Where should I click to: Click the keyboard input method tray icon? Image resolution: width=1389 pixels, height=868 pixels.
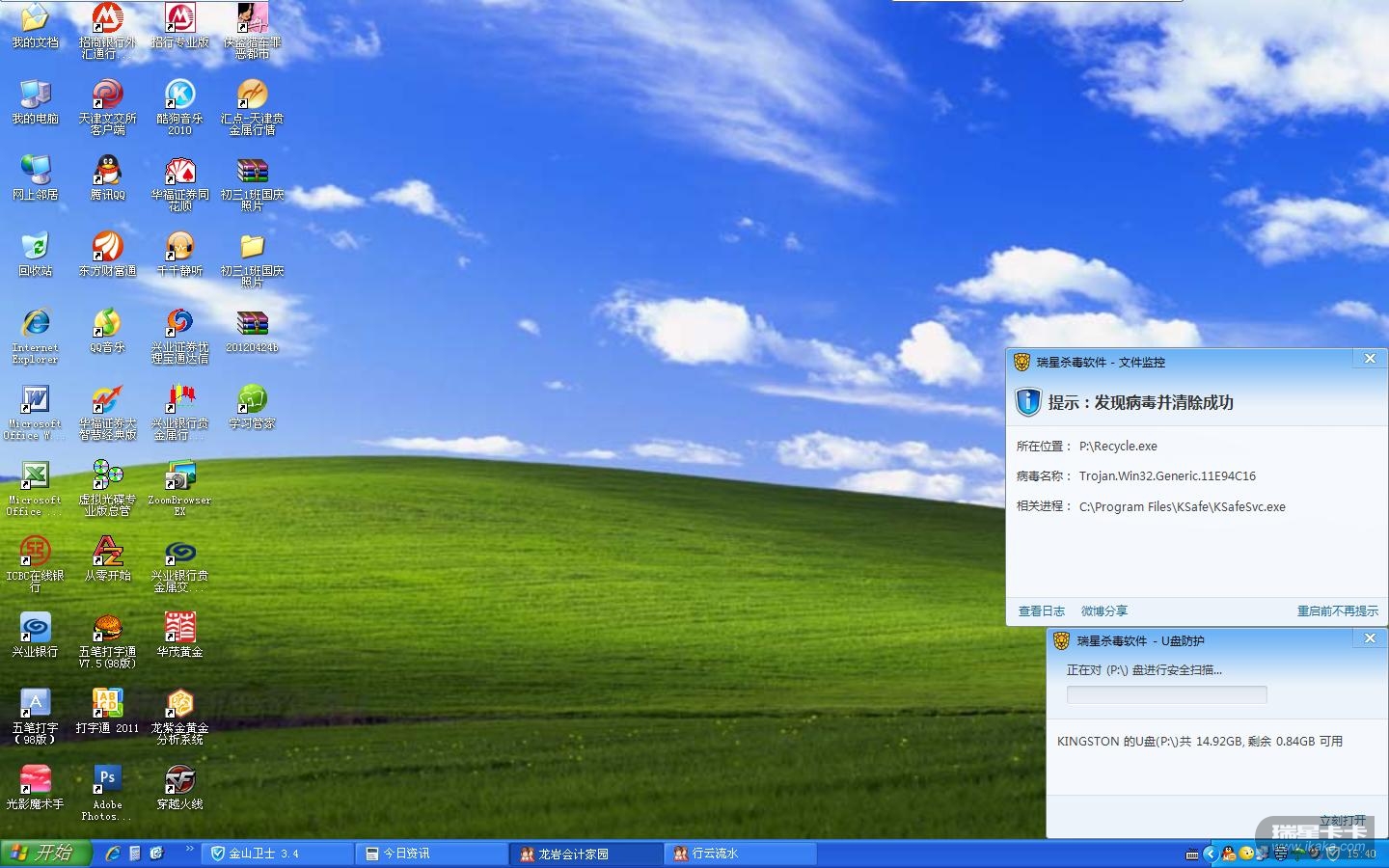pyautogui.click(x=1192, y=854)
